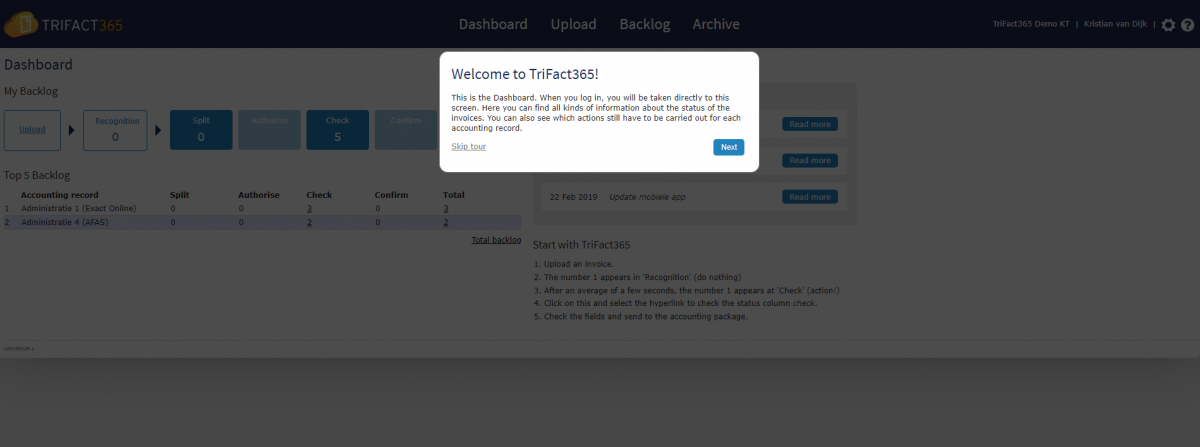The image size is (1200, 447).
Task: Open the Backlog menu item
Action: [x=645, y=24]
